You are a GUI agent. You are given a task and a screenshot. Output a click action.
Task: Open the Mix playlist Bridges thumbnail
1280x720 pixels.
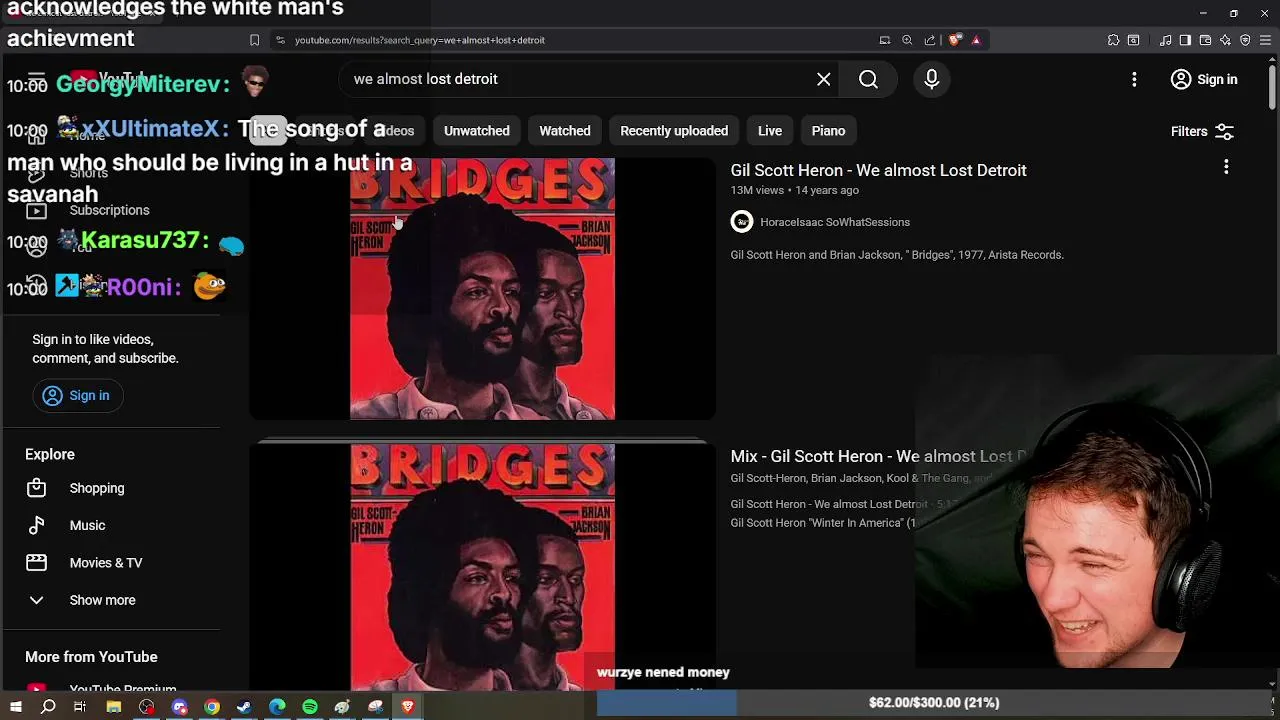pos(482,567)
